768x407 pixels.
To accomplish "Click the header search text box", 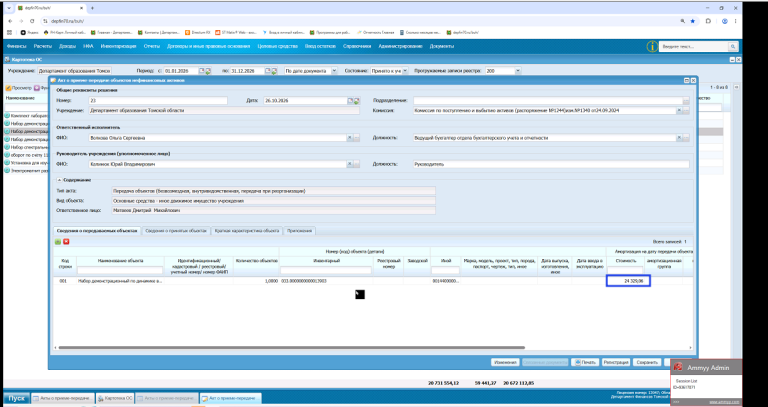I will tap(694, 47).
